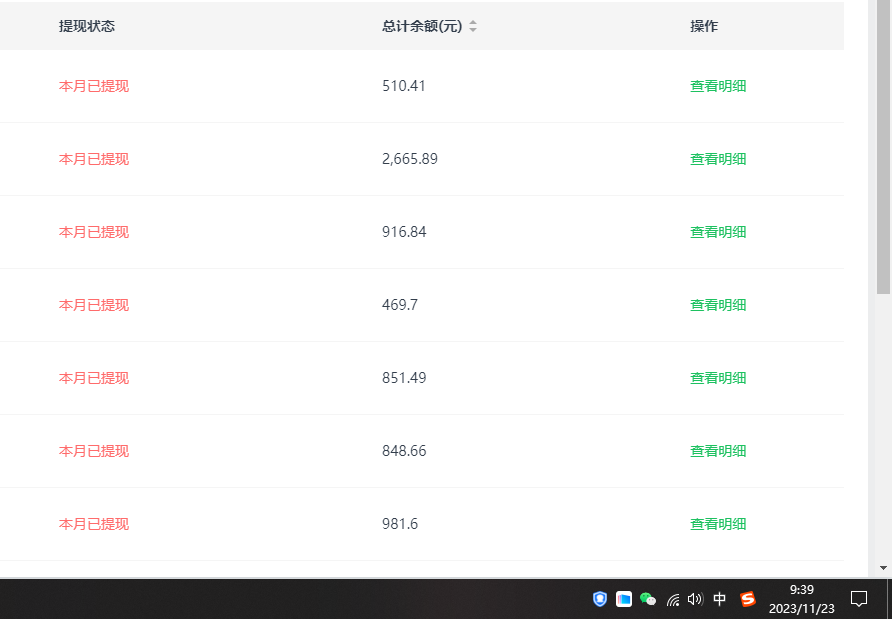
Task: Click the network signal tray icon
Action: [672, 599]
